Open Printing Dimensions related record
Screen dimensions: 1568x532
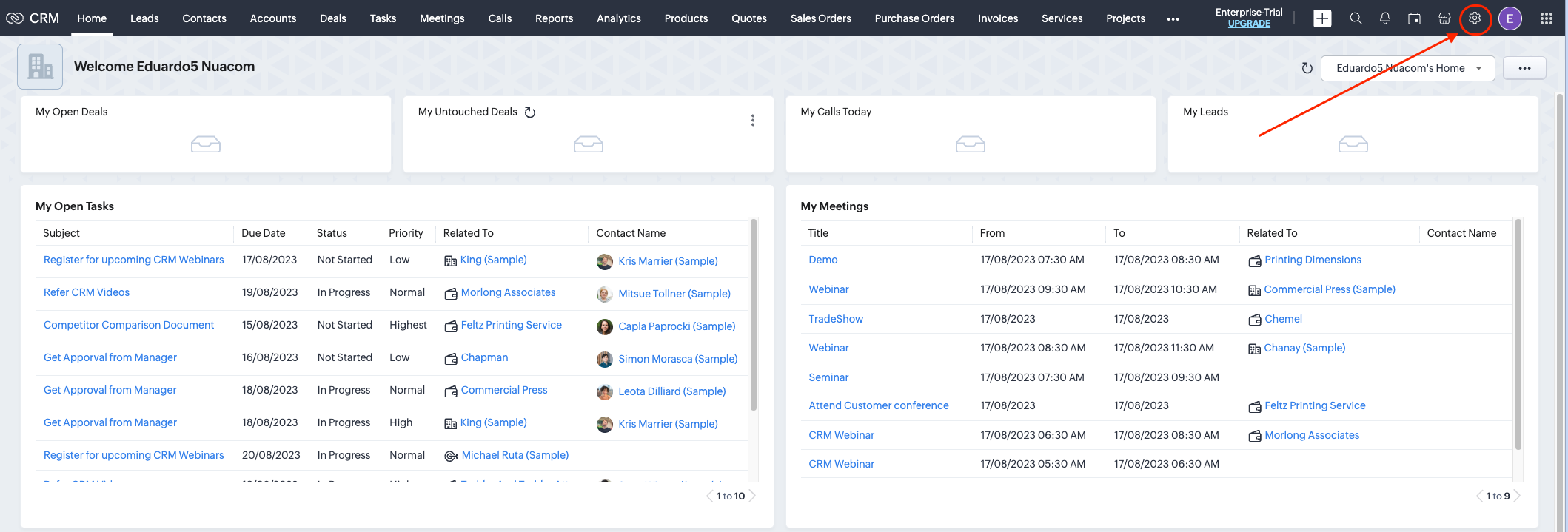pos(1313,260)
